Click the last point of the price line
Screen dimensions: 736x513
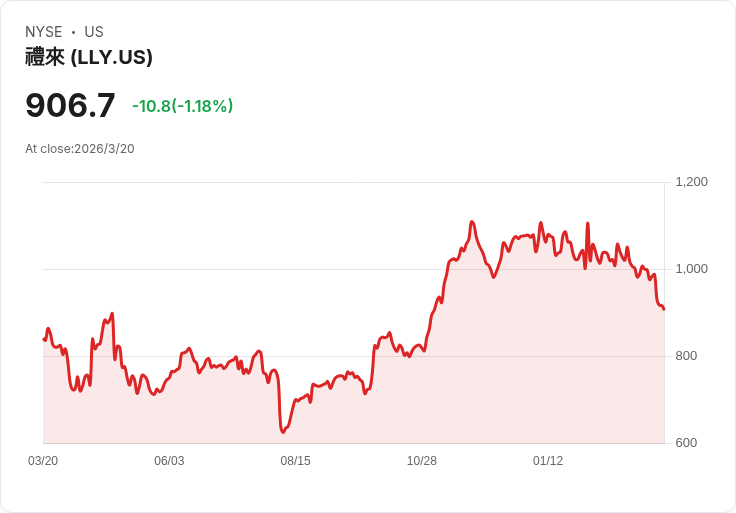click(x=664, y=309)
